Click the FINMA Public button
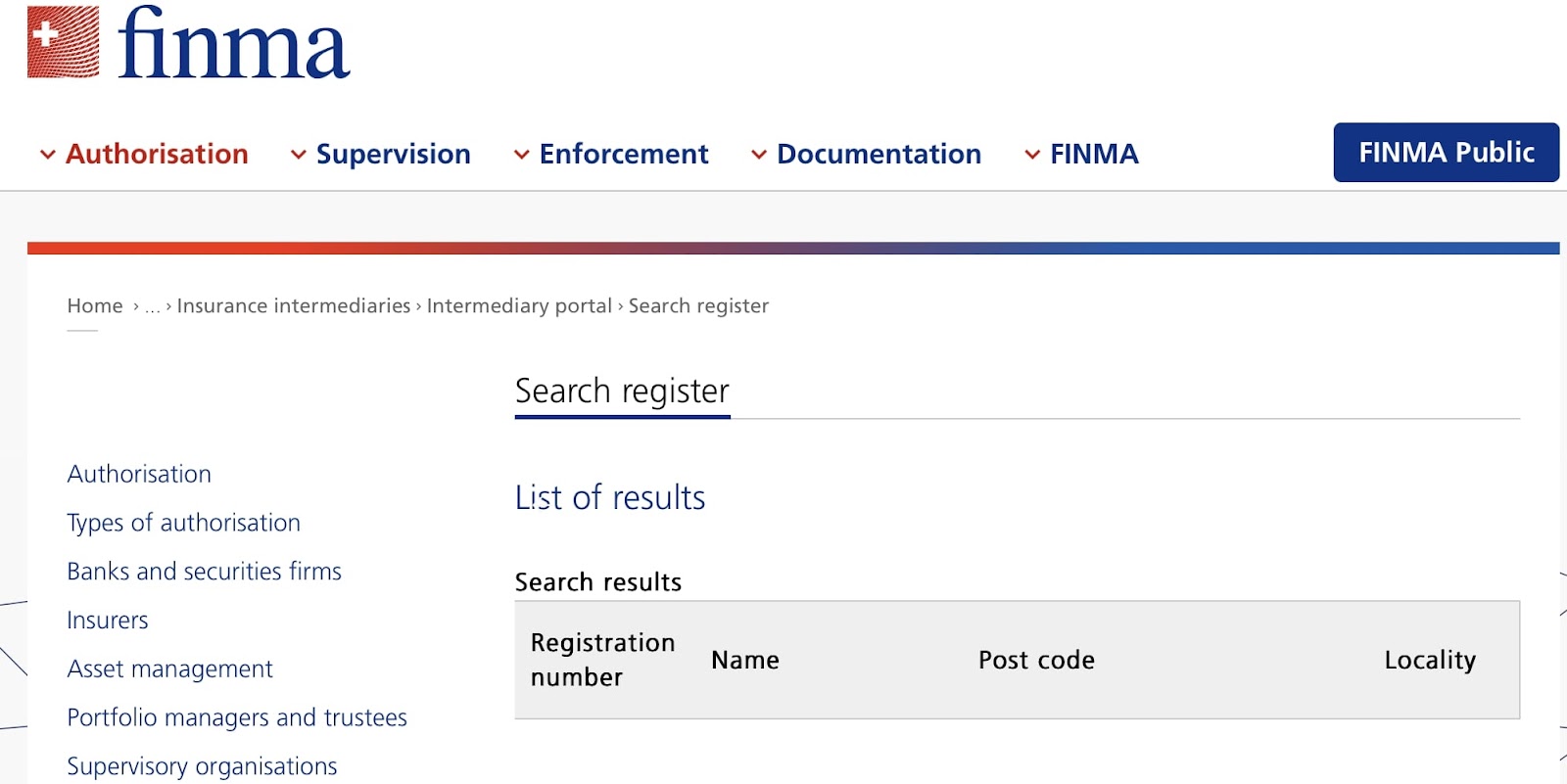1567x784 pixels. pos(1446,153)
